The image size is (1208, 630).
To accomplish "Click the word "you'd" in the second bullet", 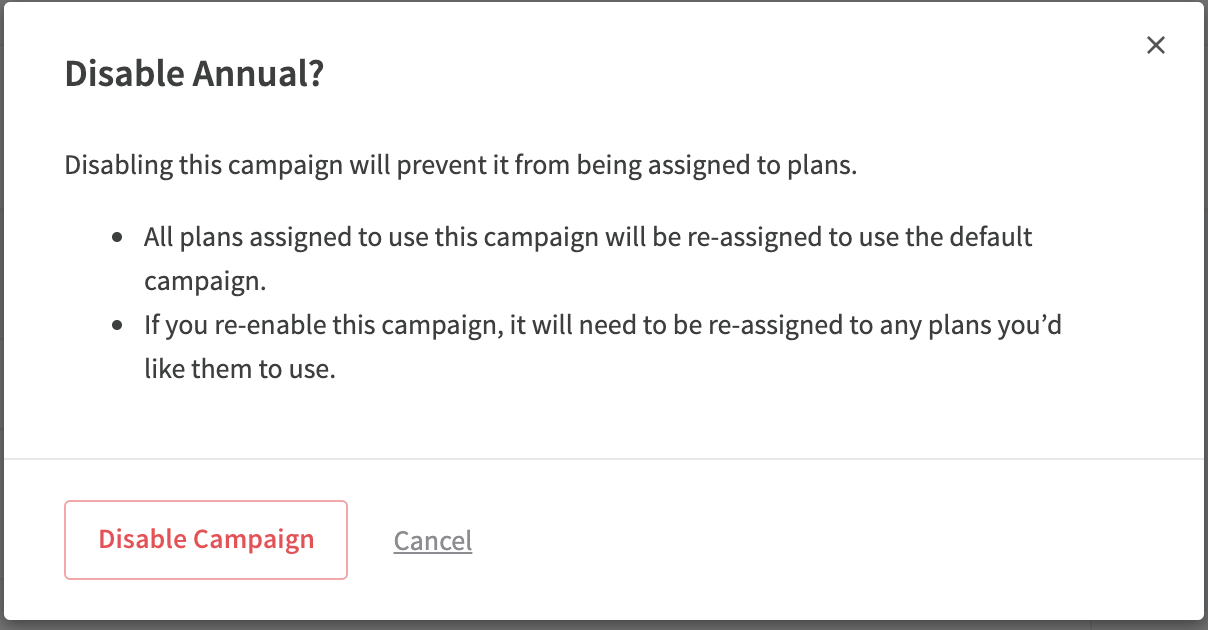I will 1032,327.
